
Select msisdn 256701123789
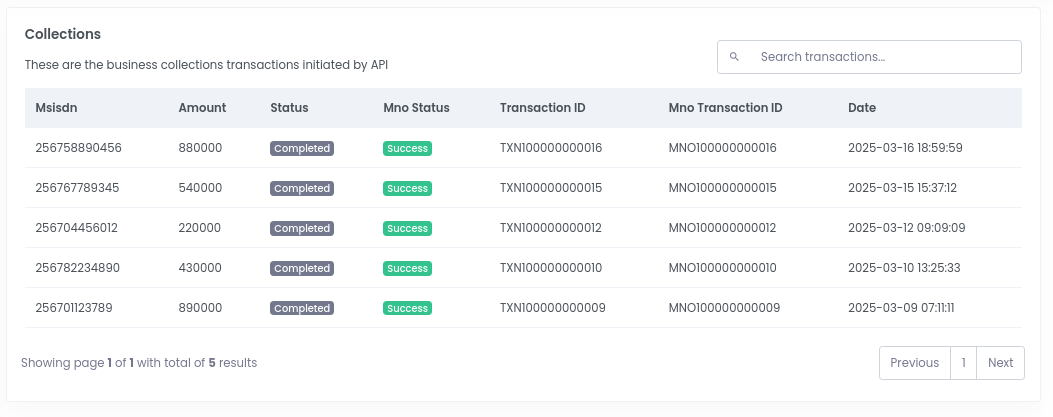[74, 308]
